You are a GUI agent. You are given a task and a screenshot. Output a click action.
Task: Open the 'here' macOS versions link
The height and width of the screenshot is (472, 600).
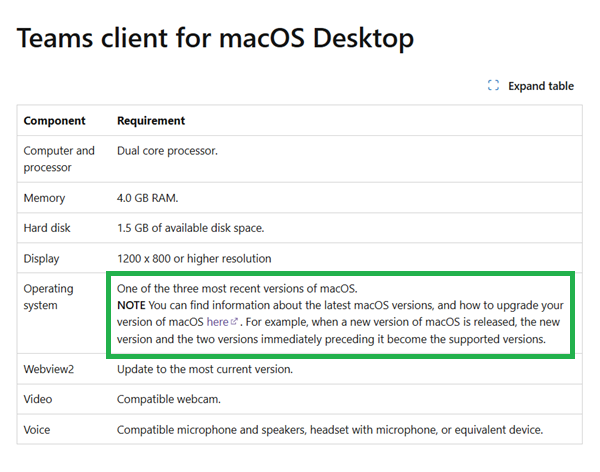coord(217,322)
